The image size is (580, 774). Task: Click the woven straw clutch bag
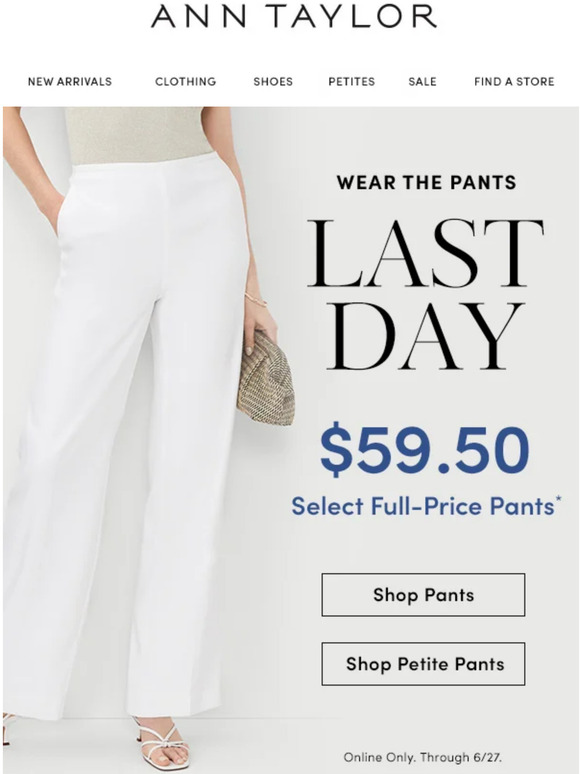267,379
